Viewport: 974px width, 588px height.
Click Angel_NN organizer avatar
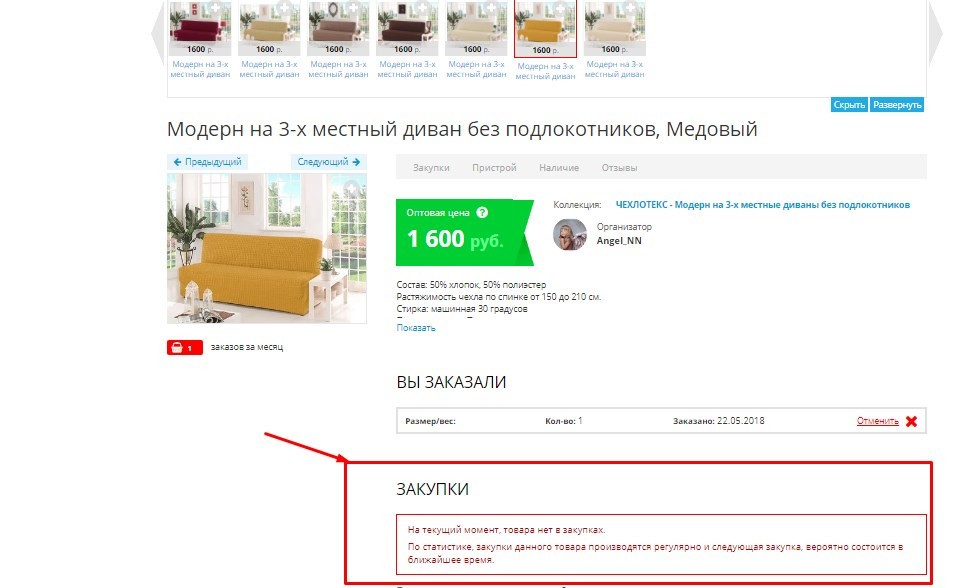[x=570, y=235]
